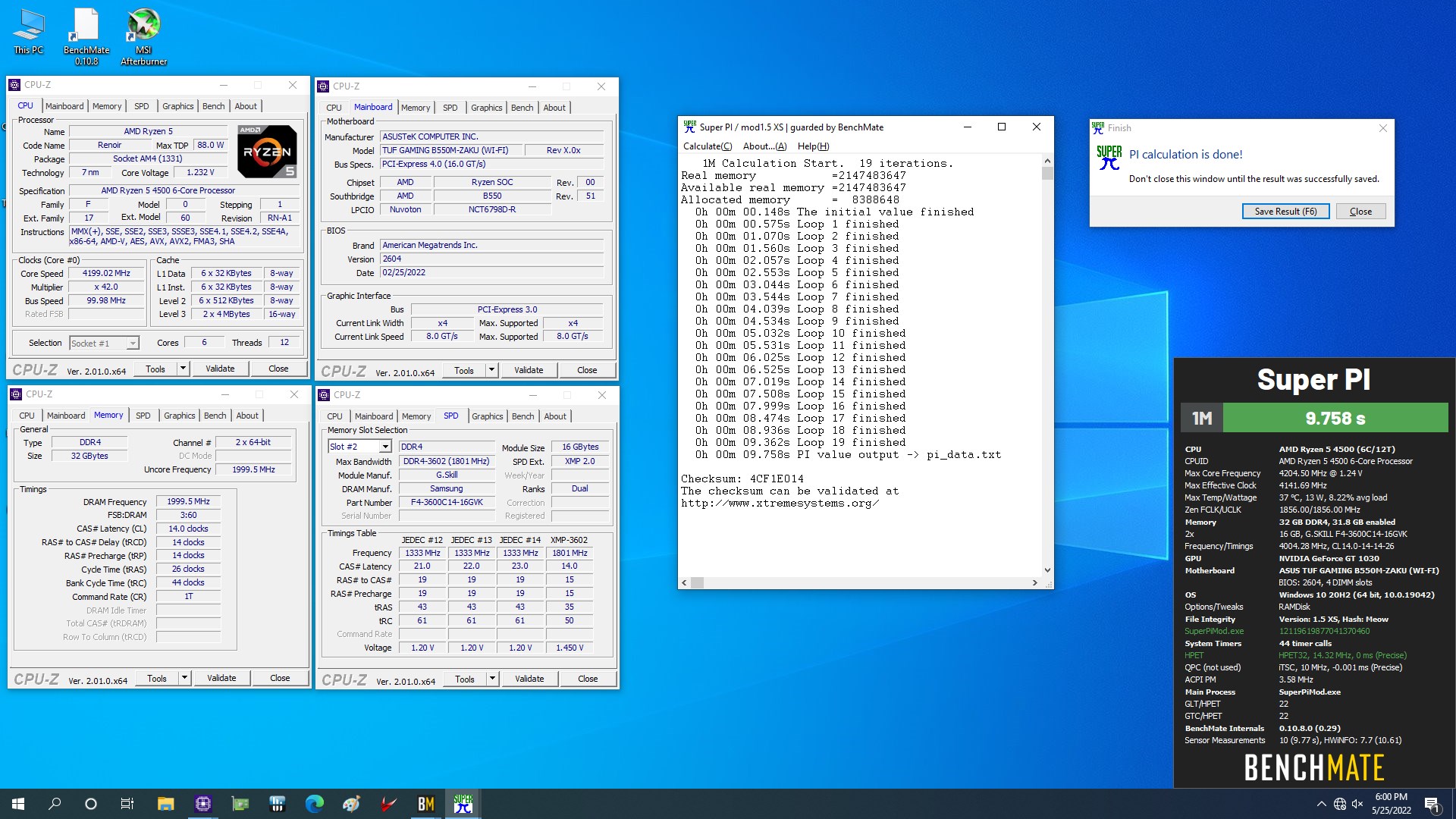1456x819 pixels.
Task: Click the Super PI title bar icon
Action: tap(689, 127)
